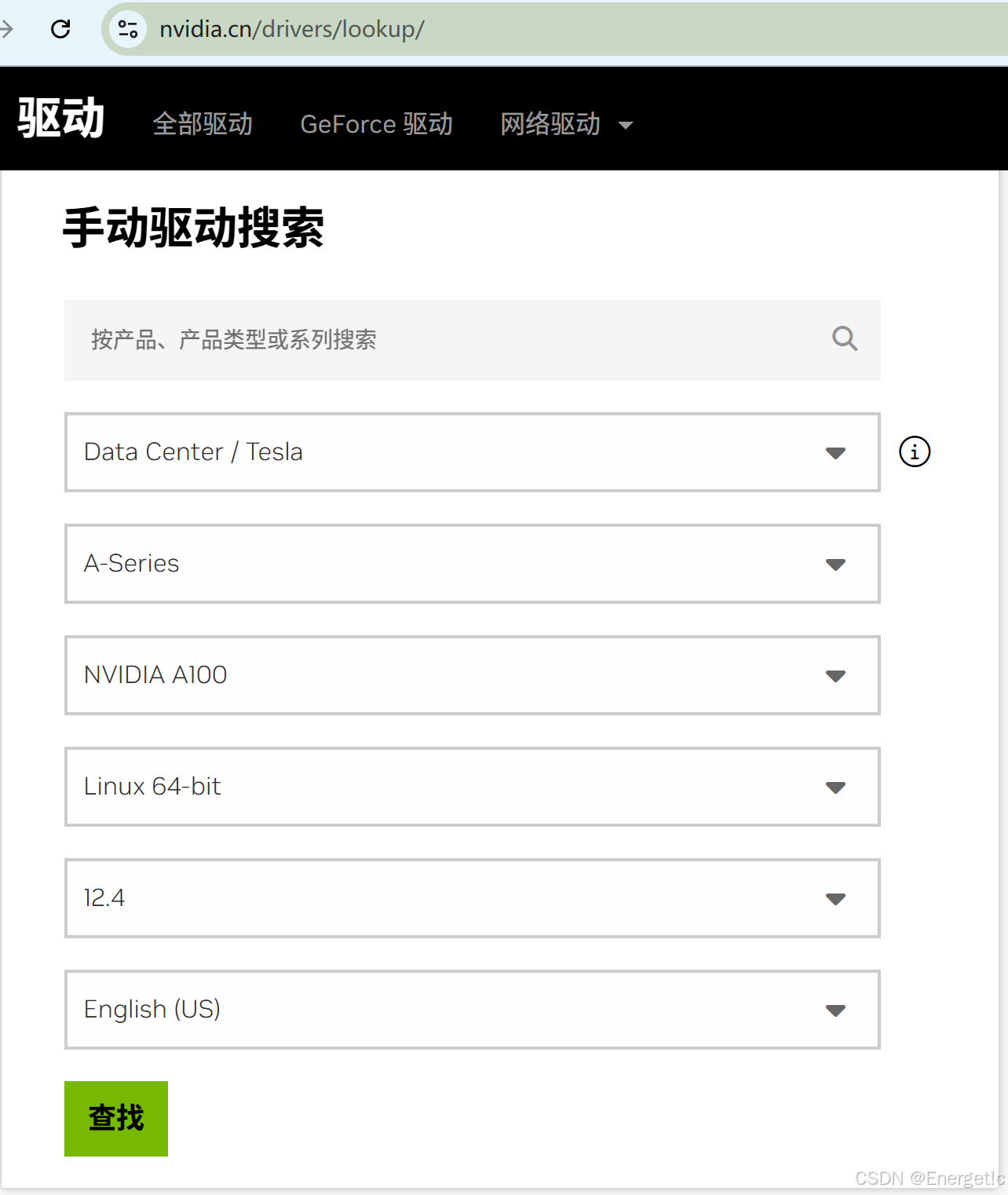Open the A-Series product series dropdown

click(473, 564)
